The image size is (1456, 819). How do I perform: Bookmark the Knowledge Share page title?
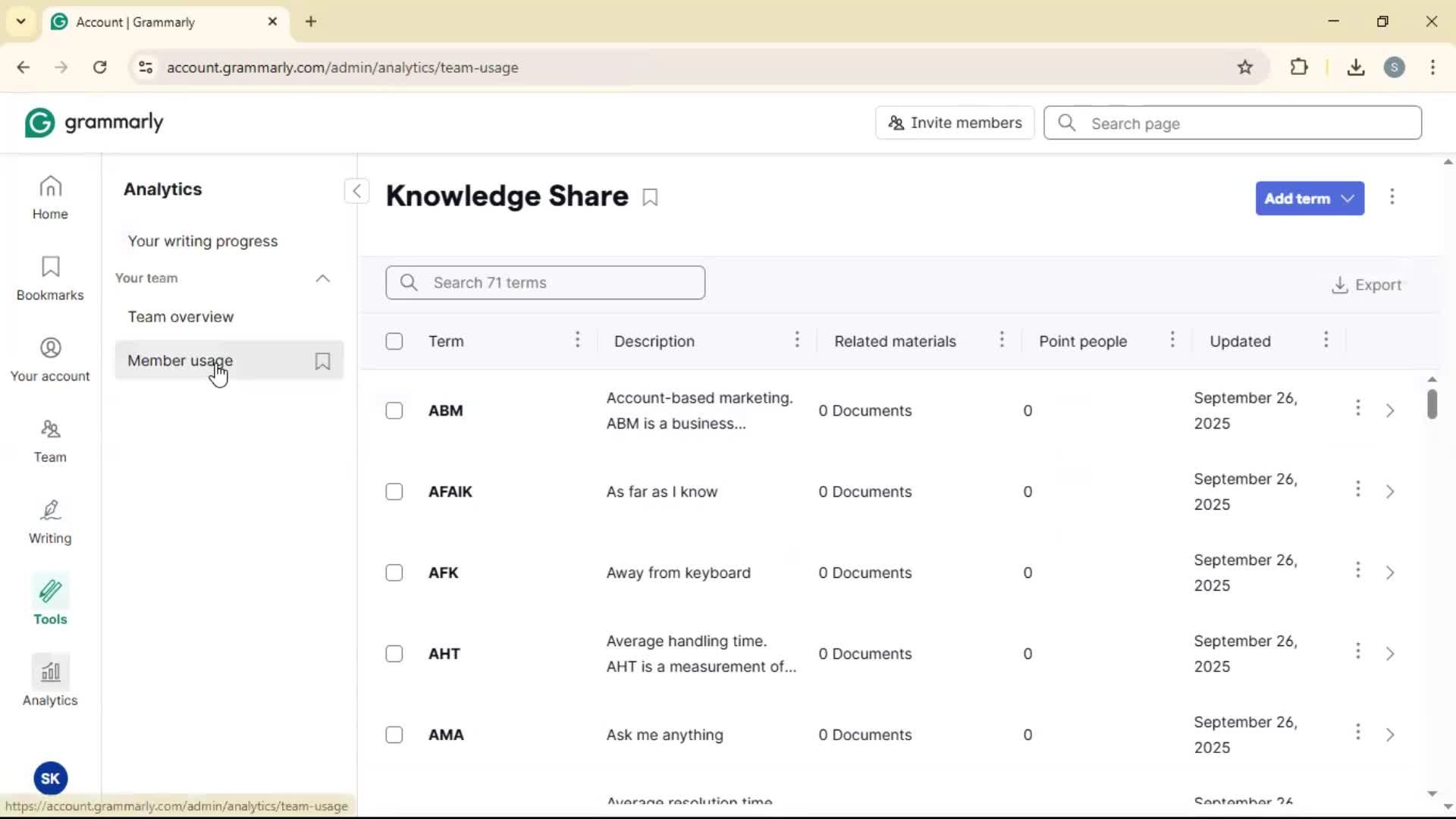point(650,197)
